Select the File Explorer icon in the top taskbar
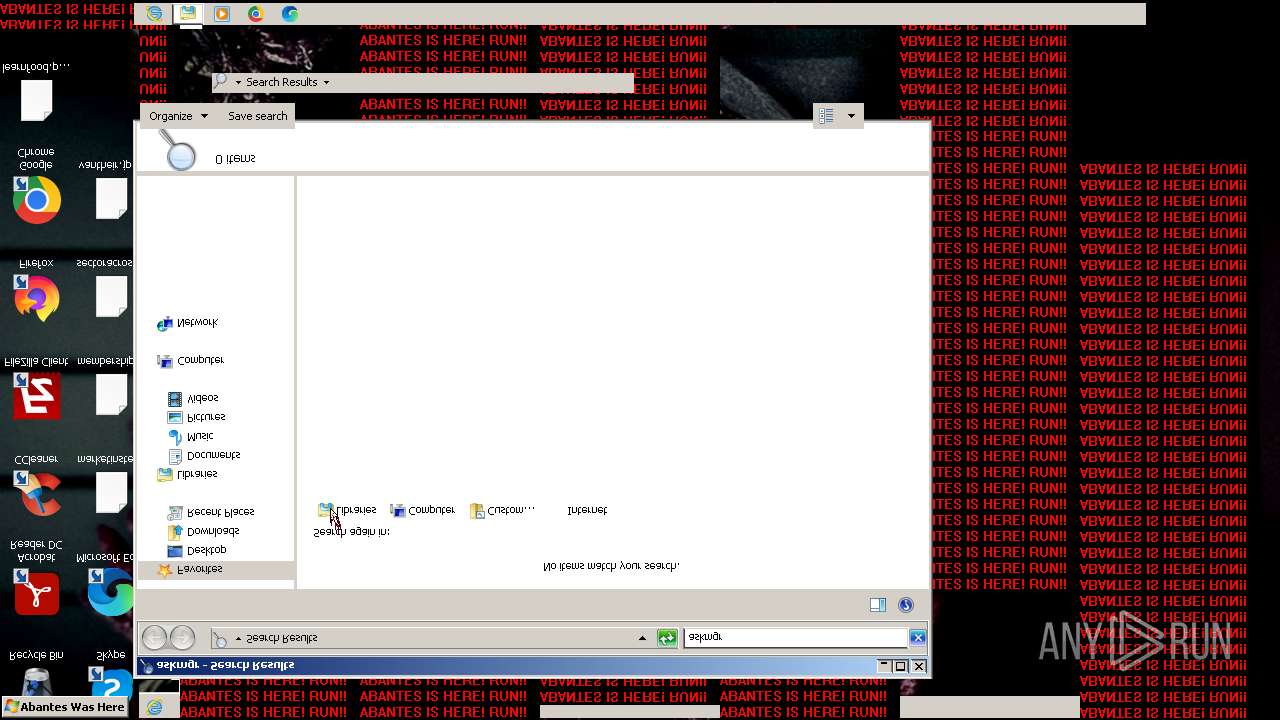1280x720 pixels. [188, 14]
